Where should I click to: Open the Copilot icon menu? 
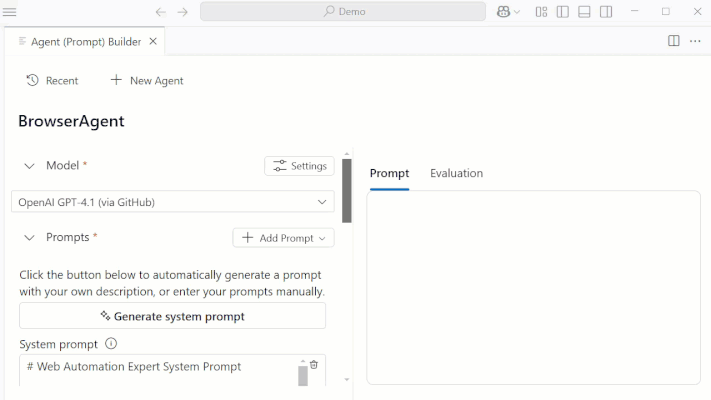pos(503,11)
